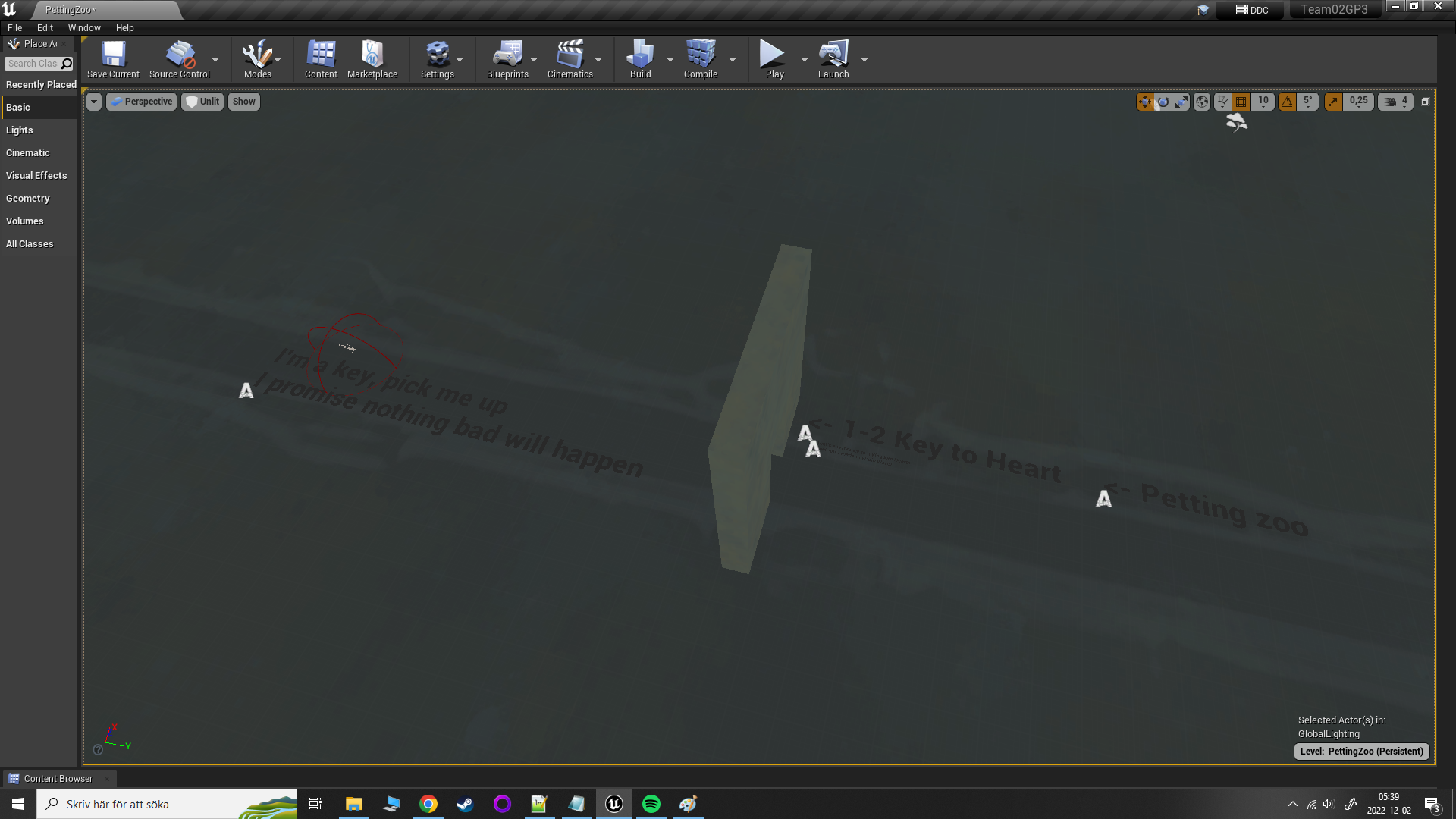Select the Basic category
This screenshot has width=1456, height=819.
coord(39,108)
